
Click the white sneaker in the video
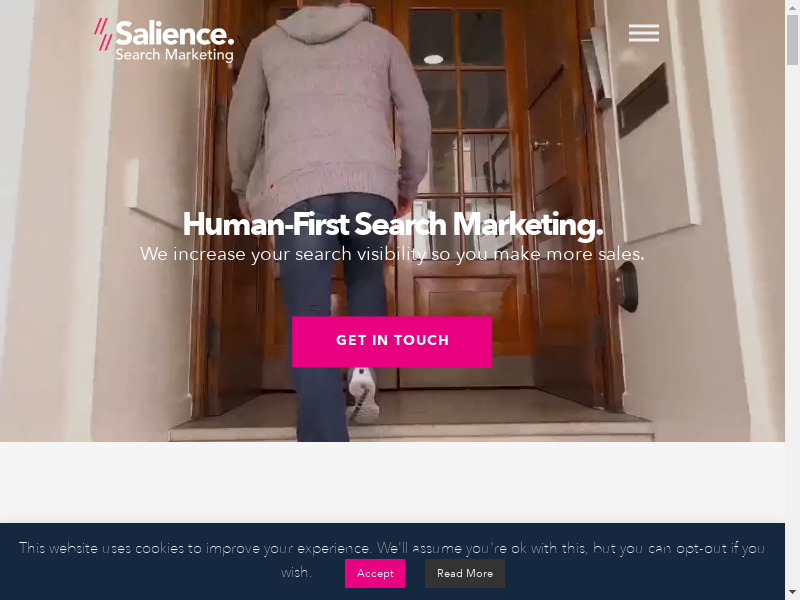363,395
